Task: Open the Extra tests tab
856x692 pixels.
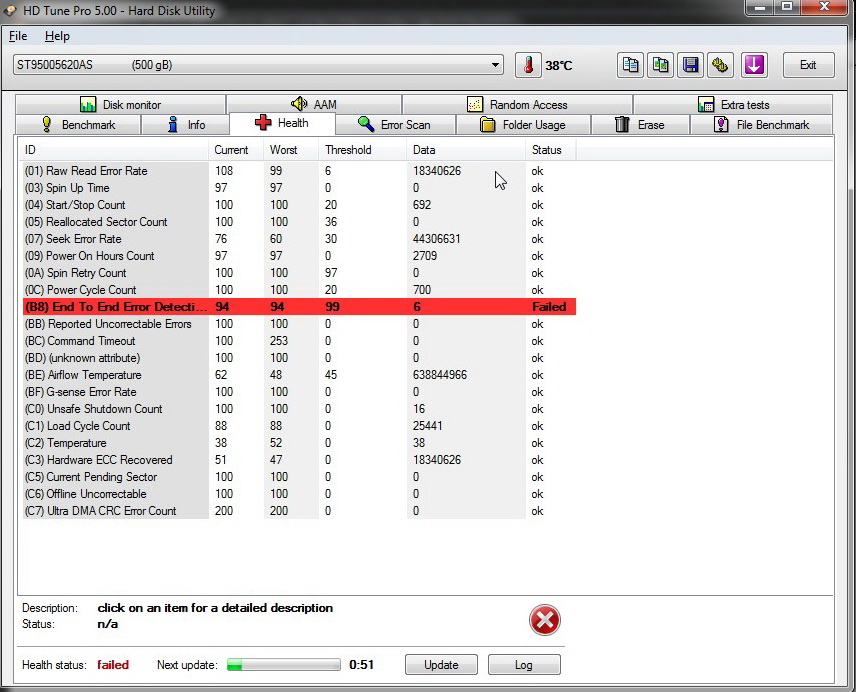Action: tap(733, 104)
